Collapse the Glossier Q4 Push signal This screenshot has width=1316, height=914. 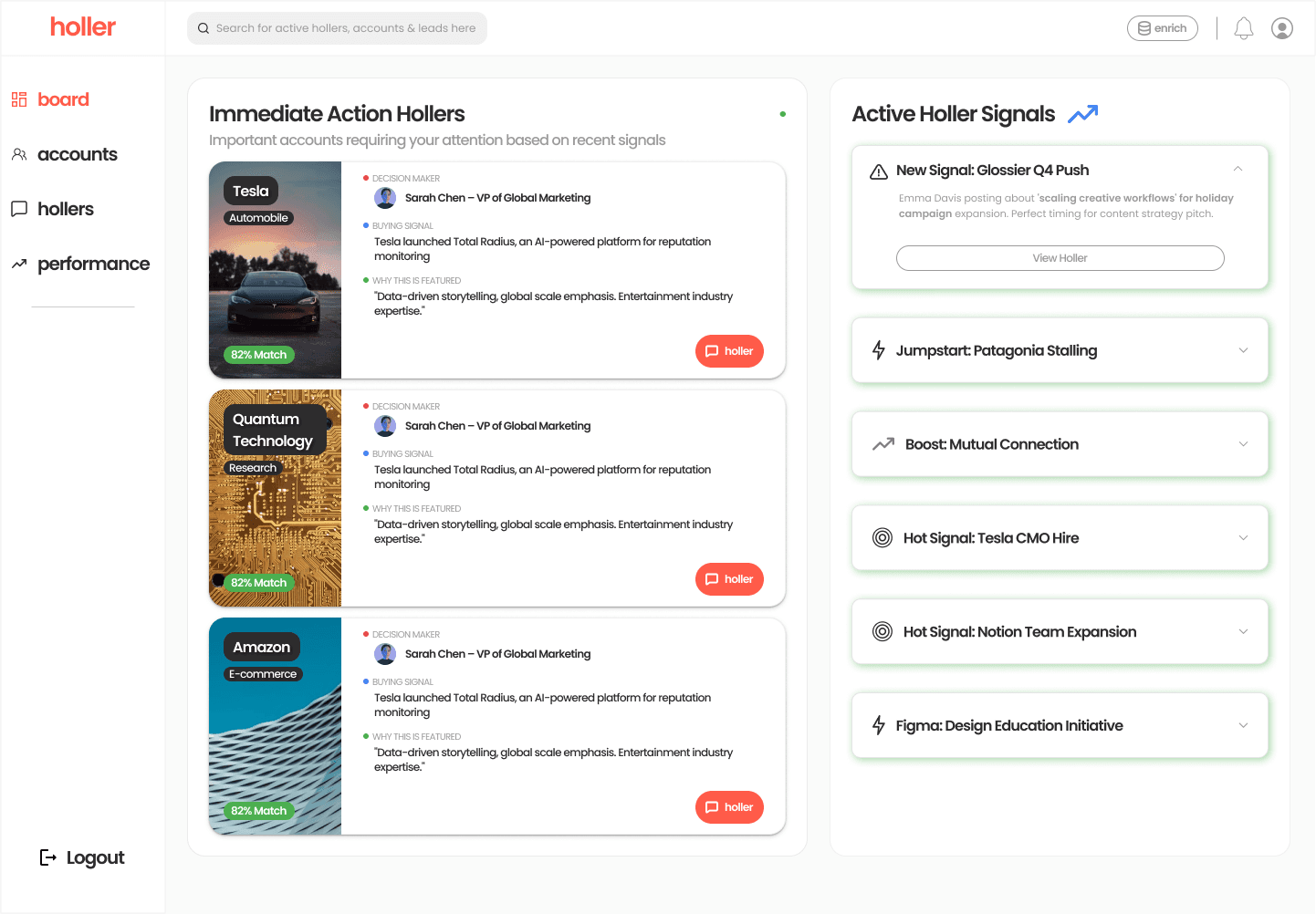[1238, 169]
